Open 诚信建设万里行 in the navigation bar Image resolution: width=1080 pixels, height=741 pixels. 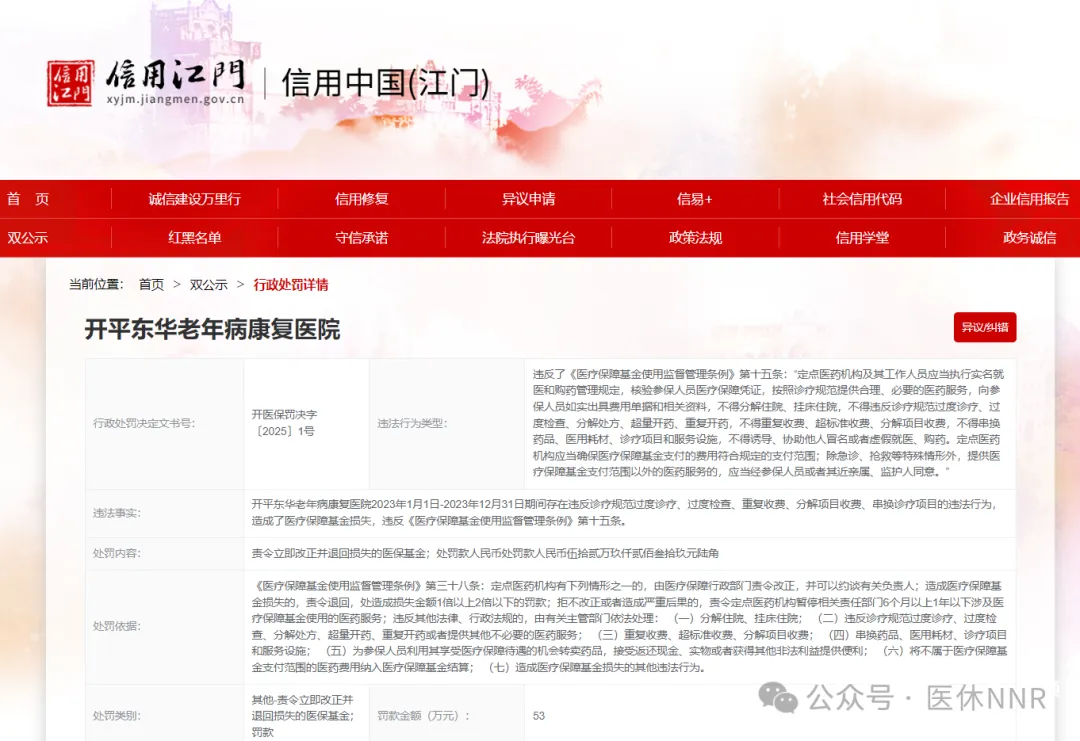[194, 199]
